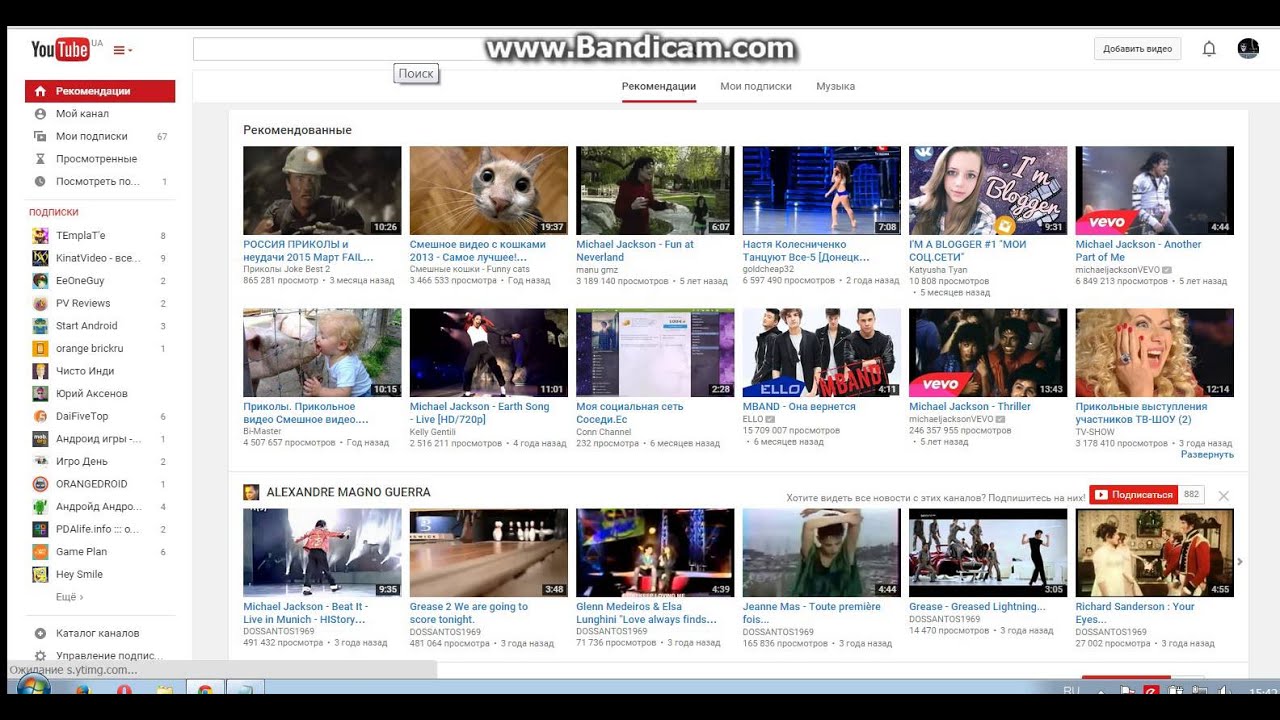Open Game Plan channel icon
The height and width of the screenshot is (720, 1280).
coord(40,552)
